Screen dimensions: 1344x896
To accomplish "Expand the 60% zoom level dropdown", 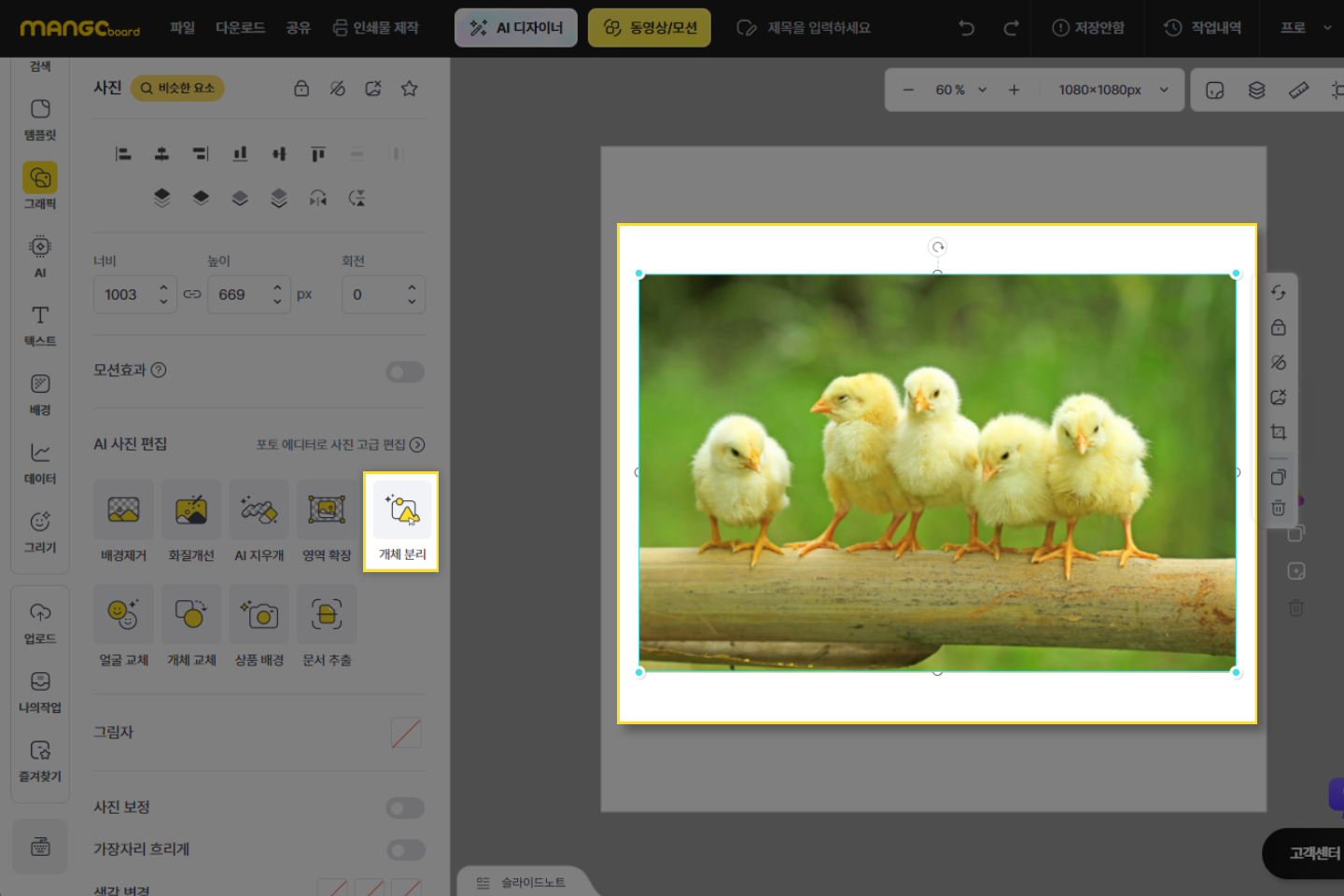I will click(x=960, y=90).
